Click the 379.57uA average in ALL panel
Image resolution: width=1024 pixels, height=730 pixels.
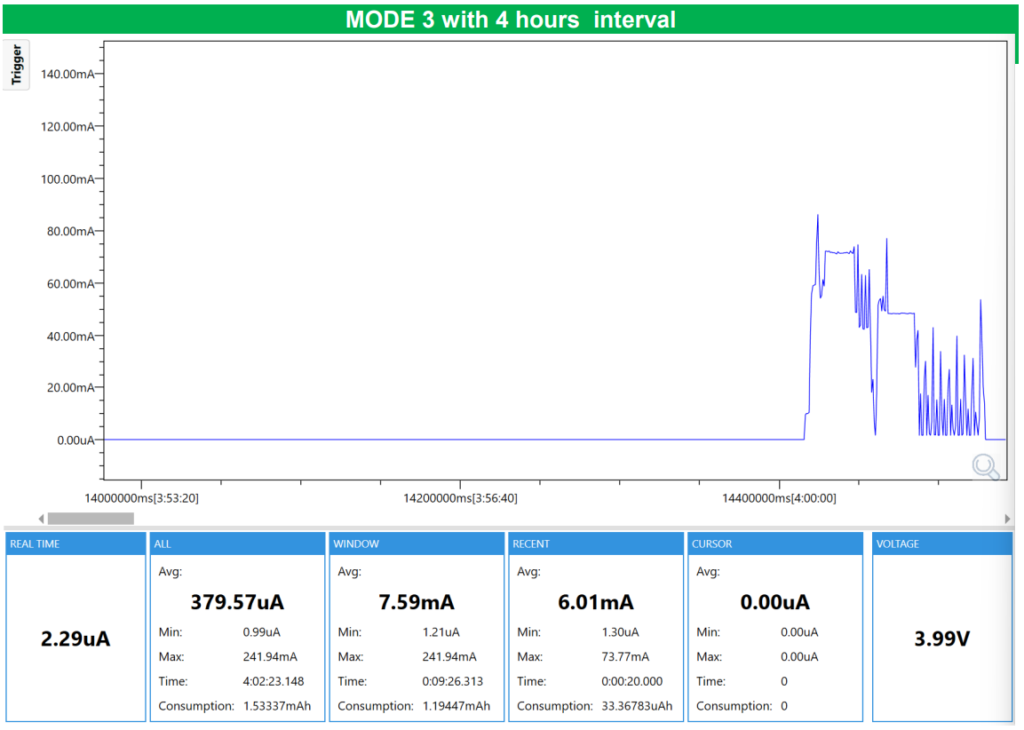pos(236,602)
